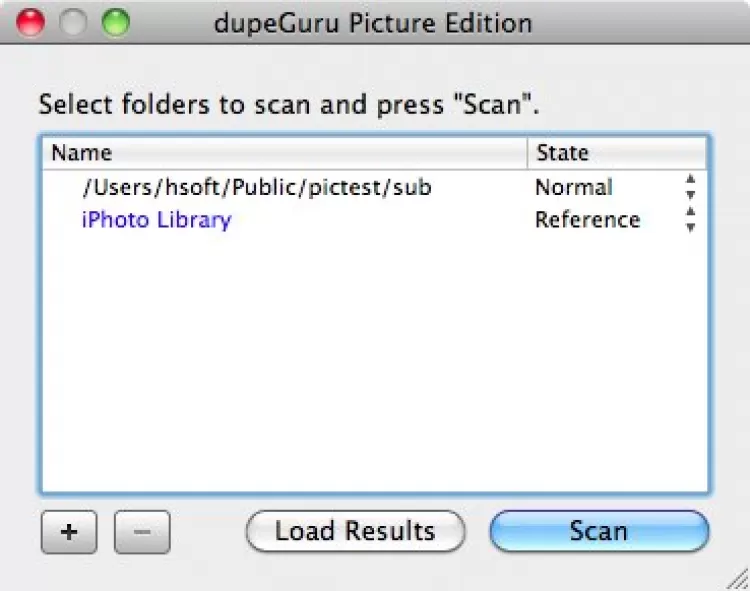Click the minus remove-folder button

142,532
